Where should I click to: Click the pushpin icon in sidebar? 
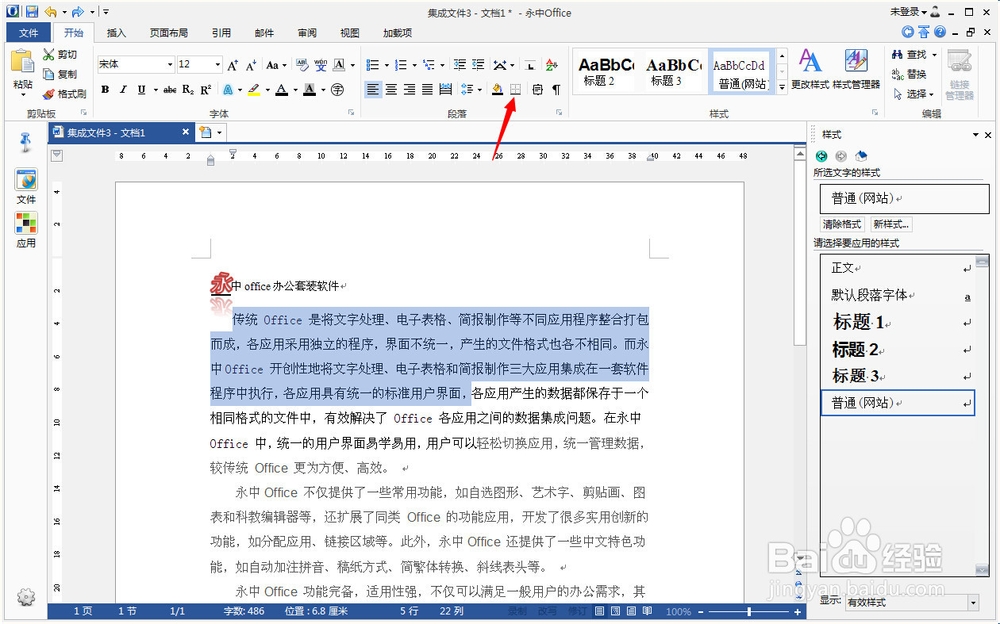pos(26,142)
